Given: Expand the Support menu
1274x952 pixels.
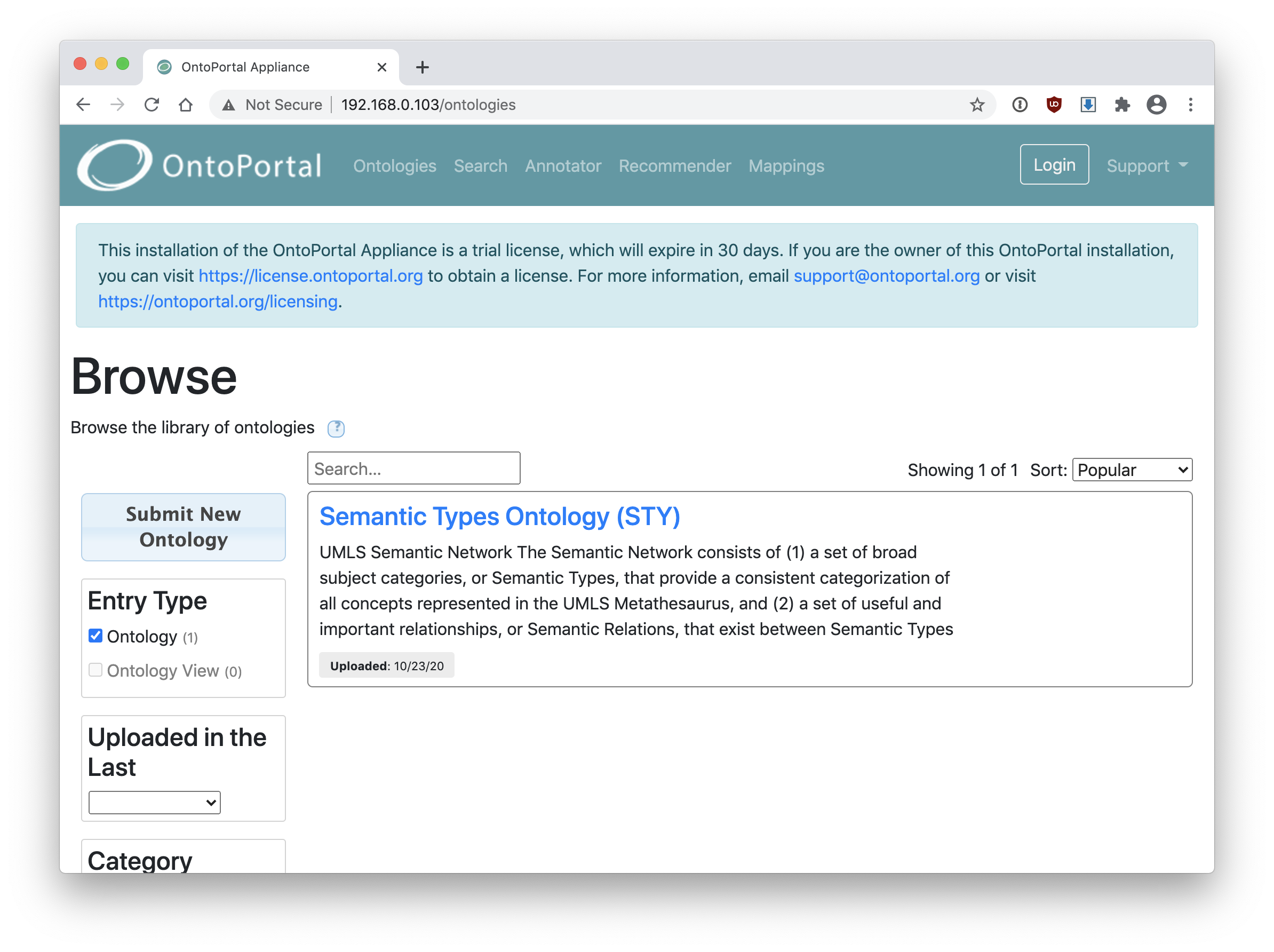Looking at the screenshot, I should [x=1146, y=166].
